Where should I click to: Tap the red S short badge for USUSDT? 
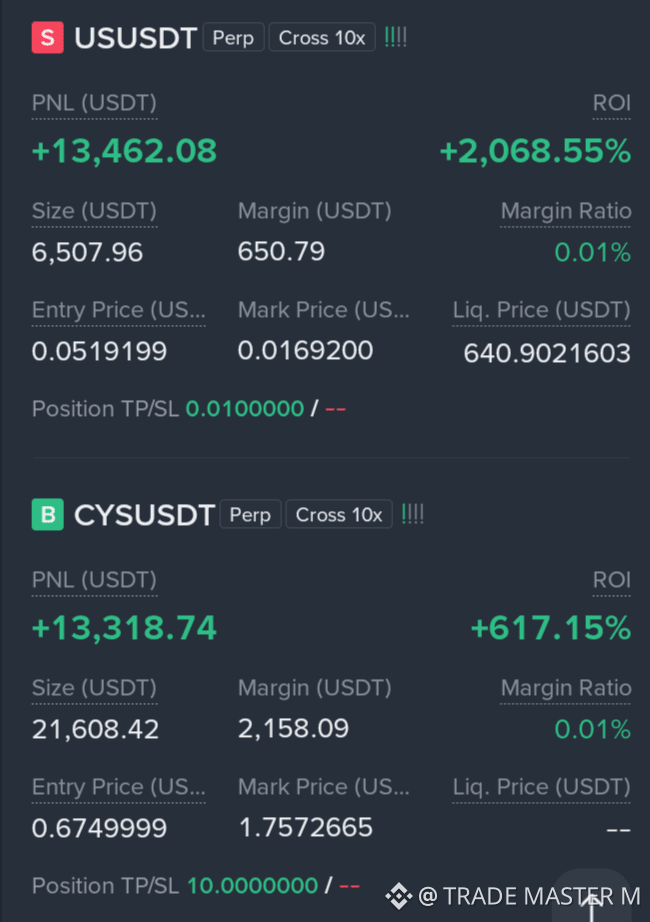click(48, 38)
